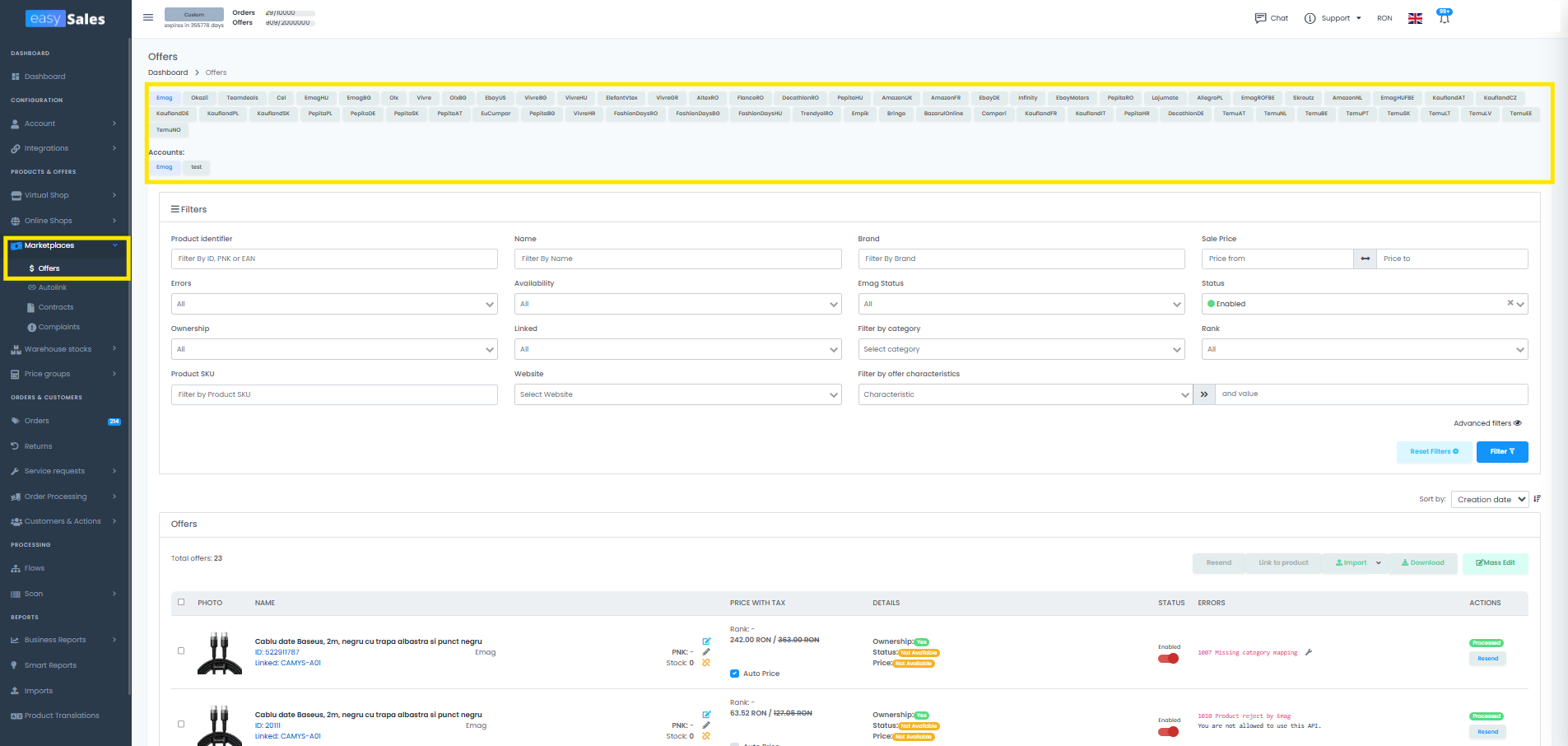The height and width of the screenshot is (746, 1568).
Task: Toggle Enabled switch for offer ID 20111
Action: click(1168, 731)
